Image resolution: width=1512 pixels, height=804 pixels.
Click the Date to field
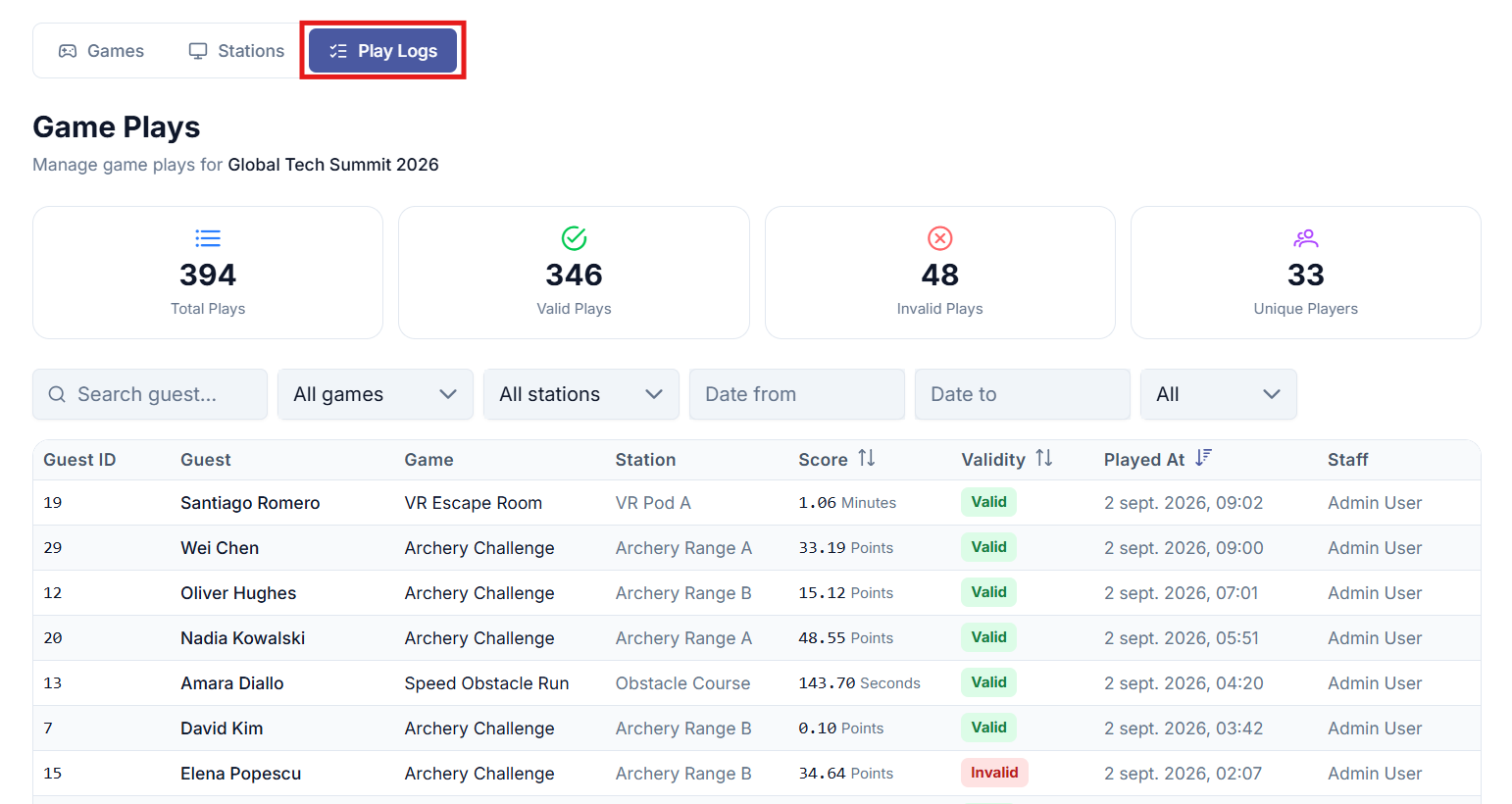1023,394
